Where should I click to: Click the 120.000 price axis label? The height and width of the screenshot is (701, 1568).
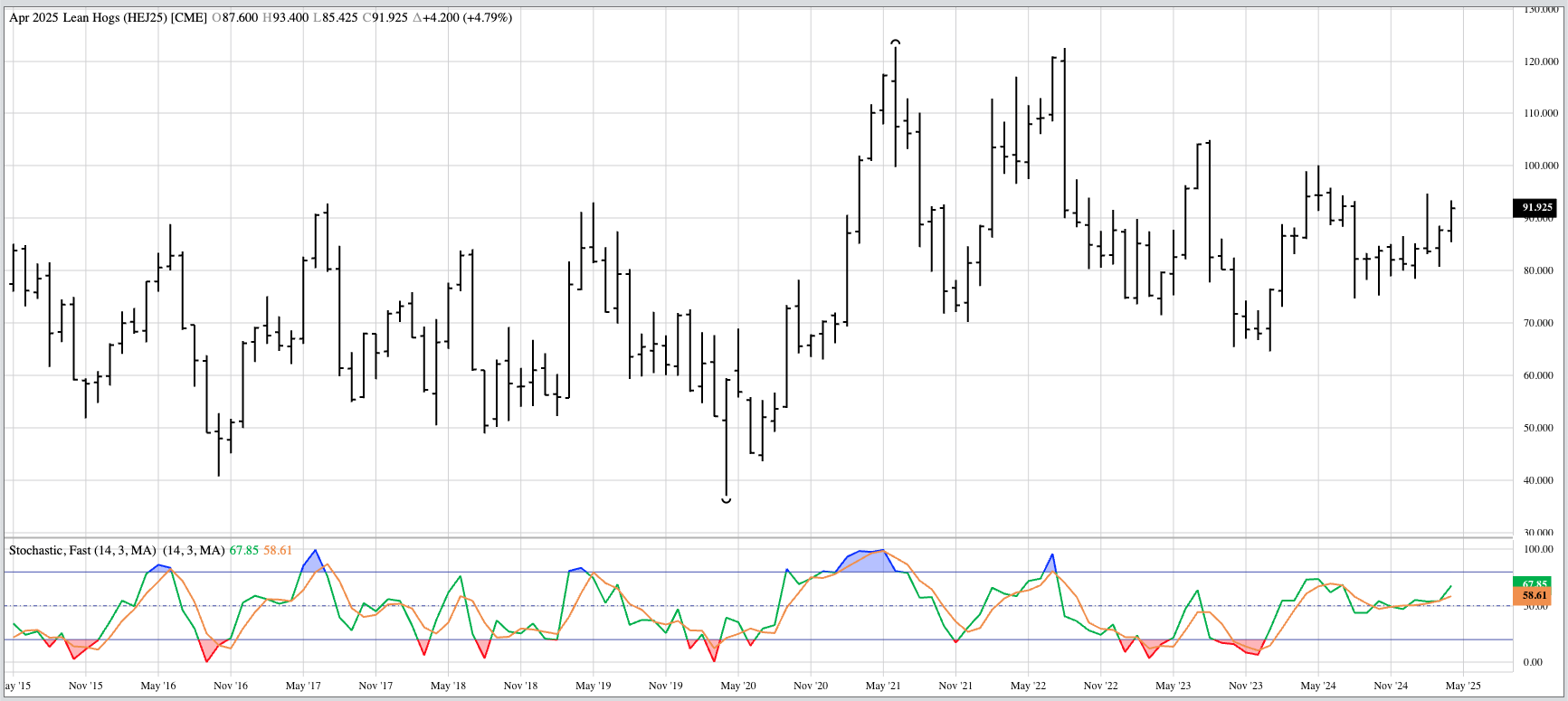coord(1541,62)
